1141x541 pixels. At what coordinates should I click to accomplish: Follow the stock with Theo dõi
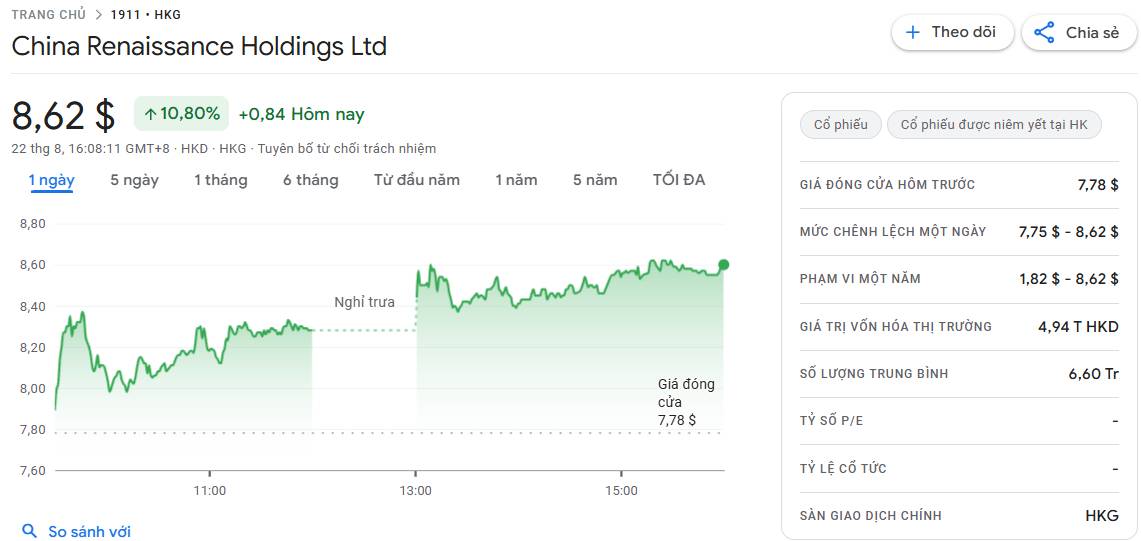(x=952, y=33)
